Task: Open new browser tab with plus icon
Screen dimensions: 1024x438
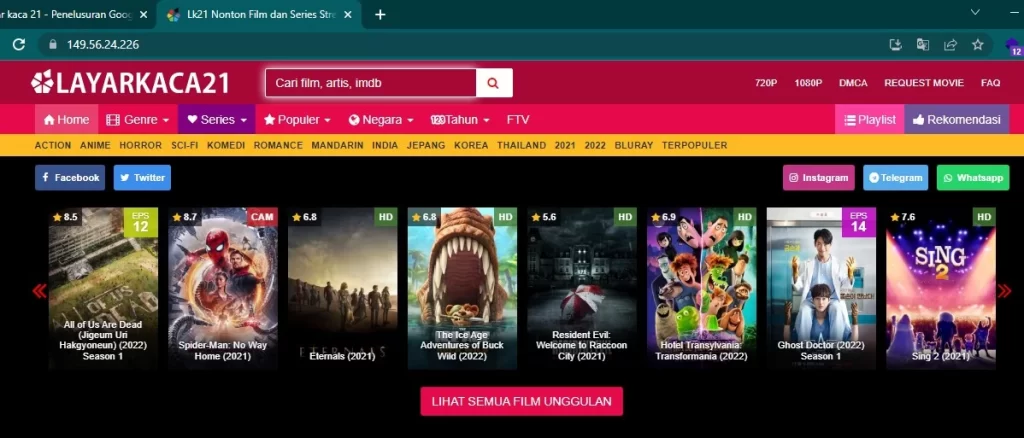Action: (x=380, y=15)
